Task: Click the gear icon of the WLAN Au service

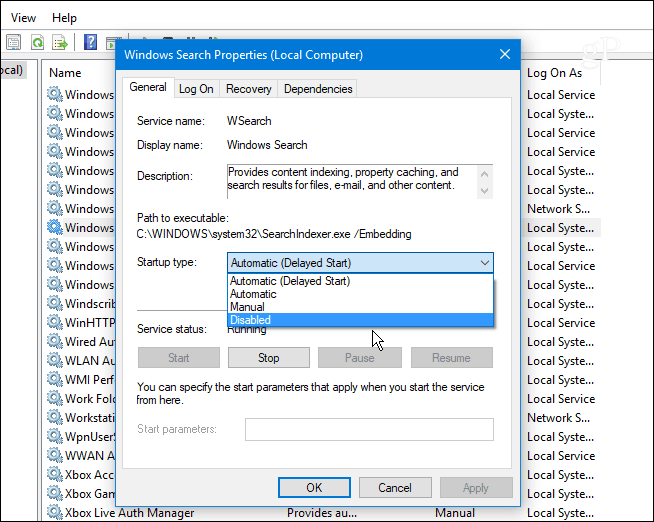Action: (x=55, y=360)
